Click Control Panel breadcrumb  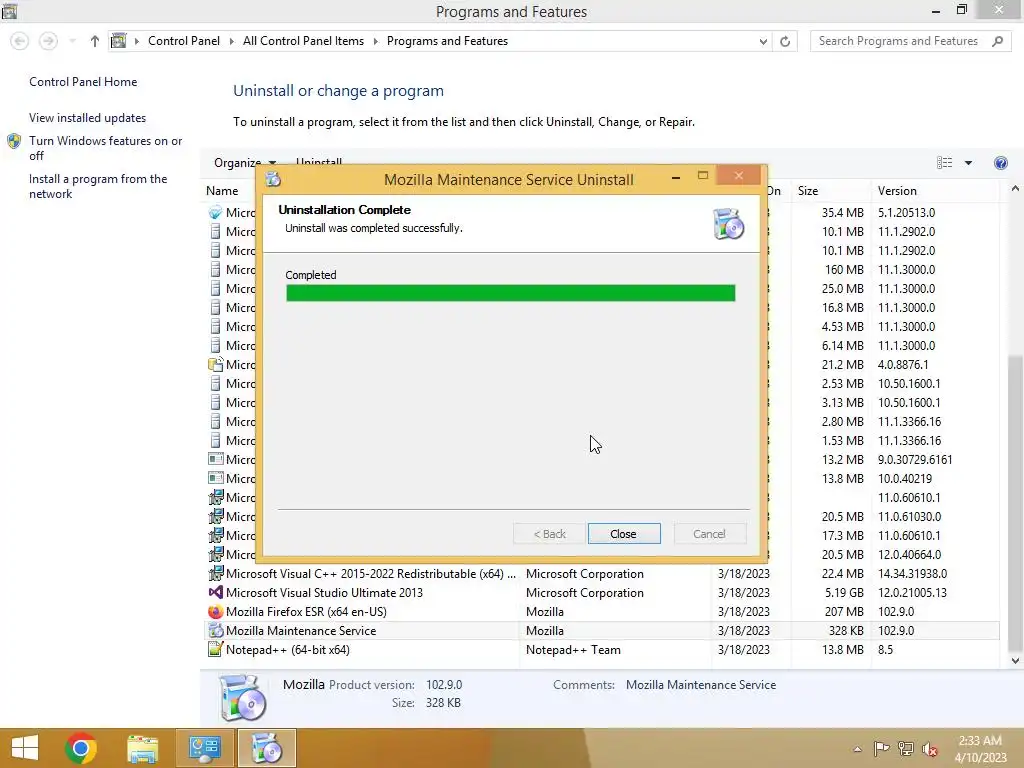coord(184,40)
